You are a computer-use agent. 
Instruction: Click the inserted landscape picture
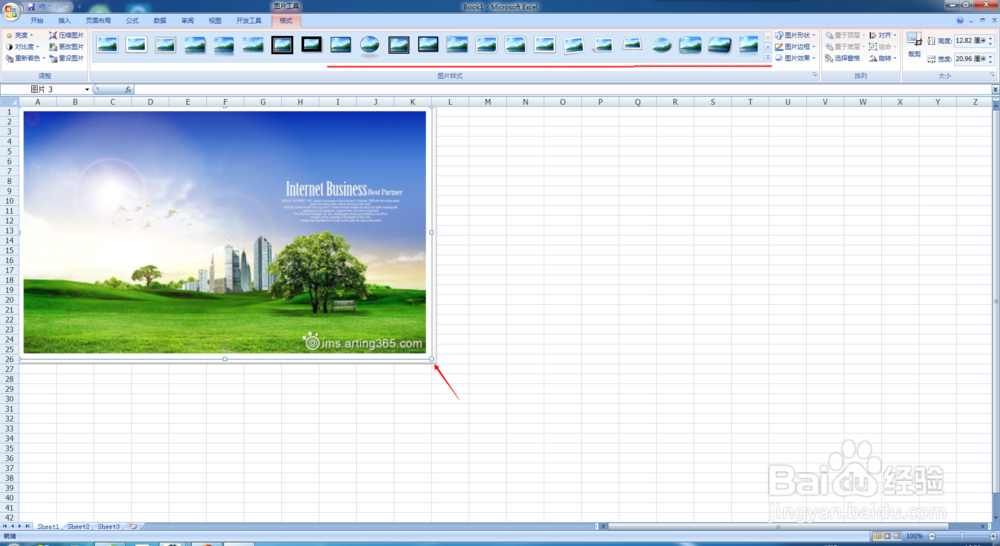(224, 232)
